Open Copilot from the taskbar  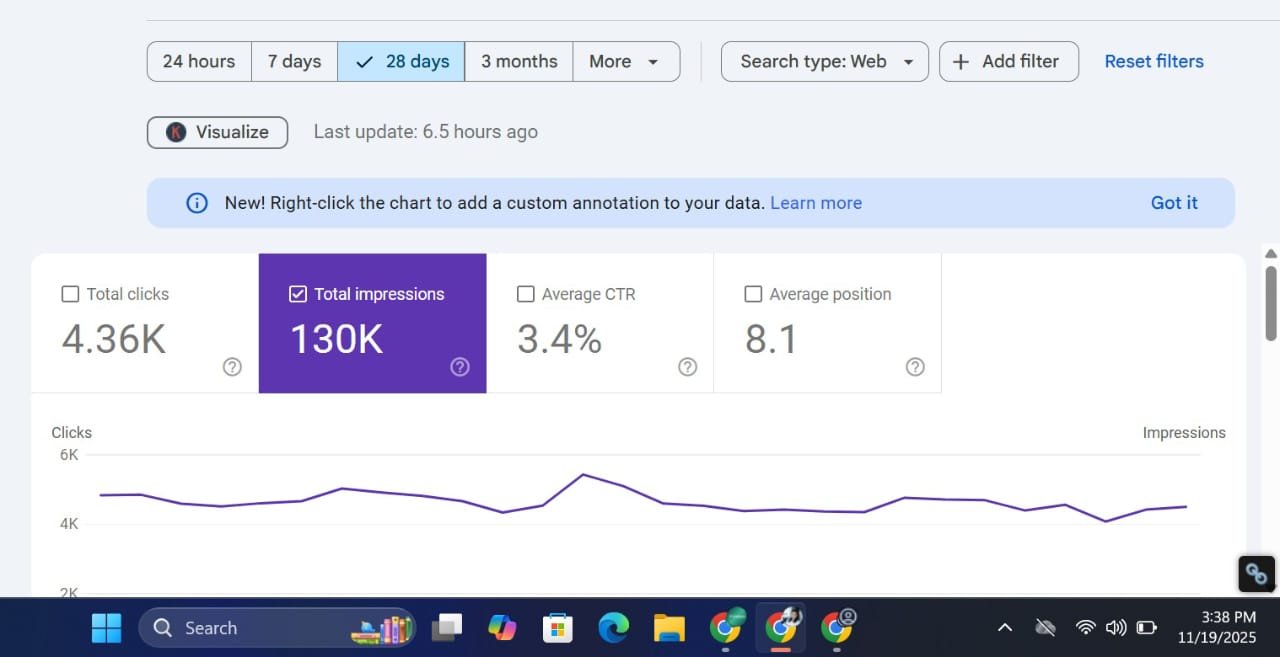pyautogui.click(x=502, y=628)
